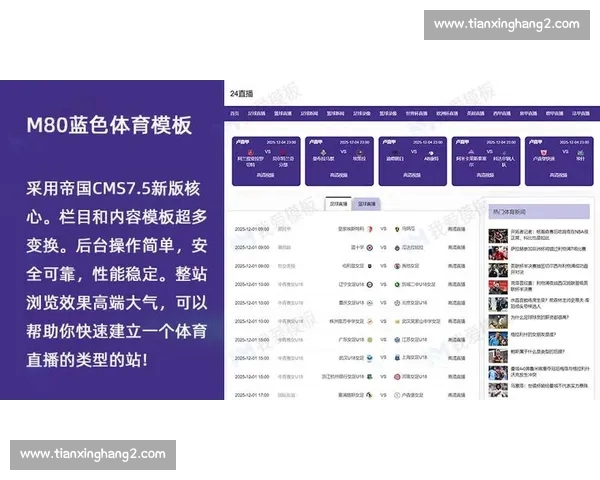Click the 浙江杭州银行女足U18 team logo

pos(370,377)
